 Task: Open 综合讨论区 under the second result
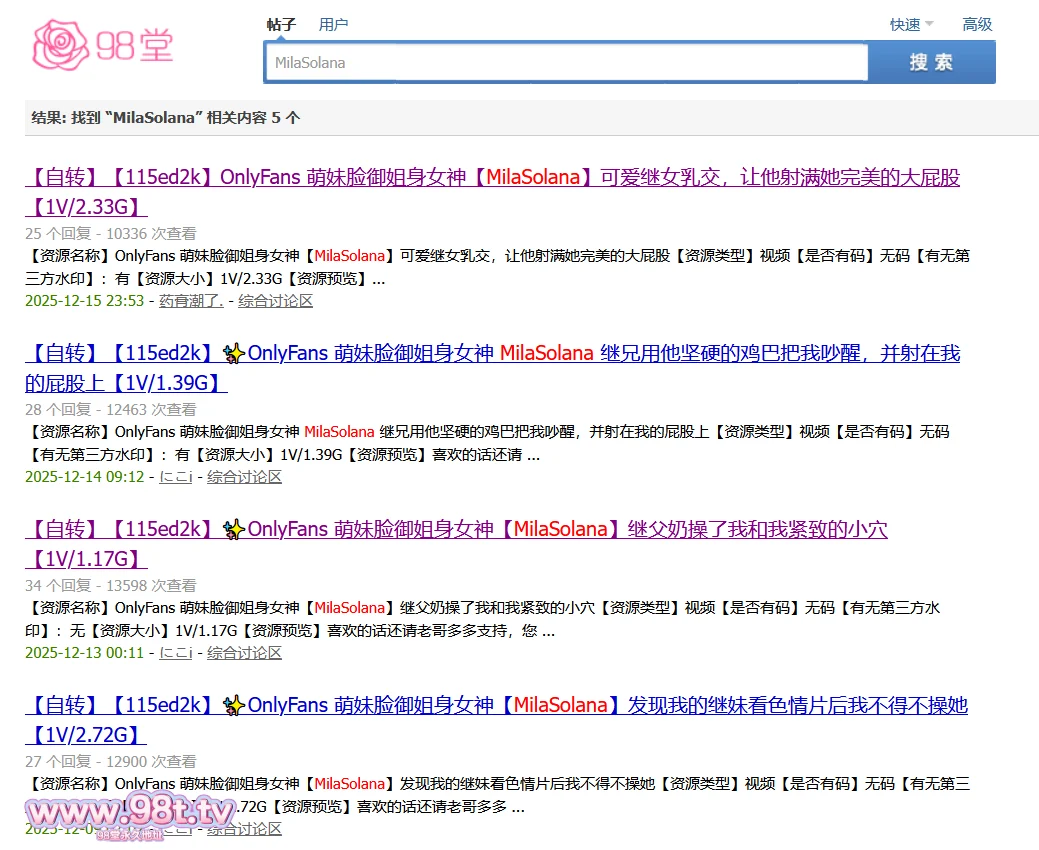pyautogui.click(x=244, y=477)
